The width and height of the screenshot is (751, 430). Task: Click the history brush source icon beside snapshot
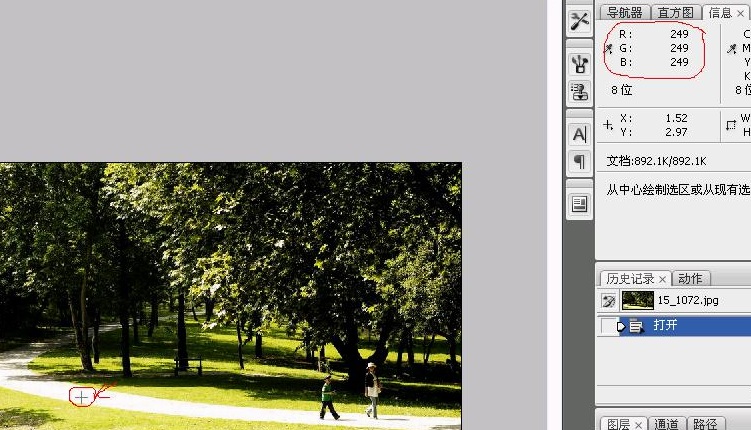click(x=608, y=300)
